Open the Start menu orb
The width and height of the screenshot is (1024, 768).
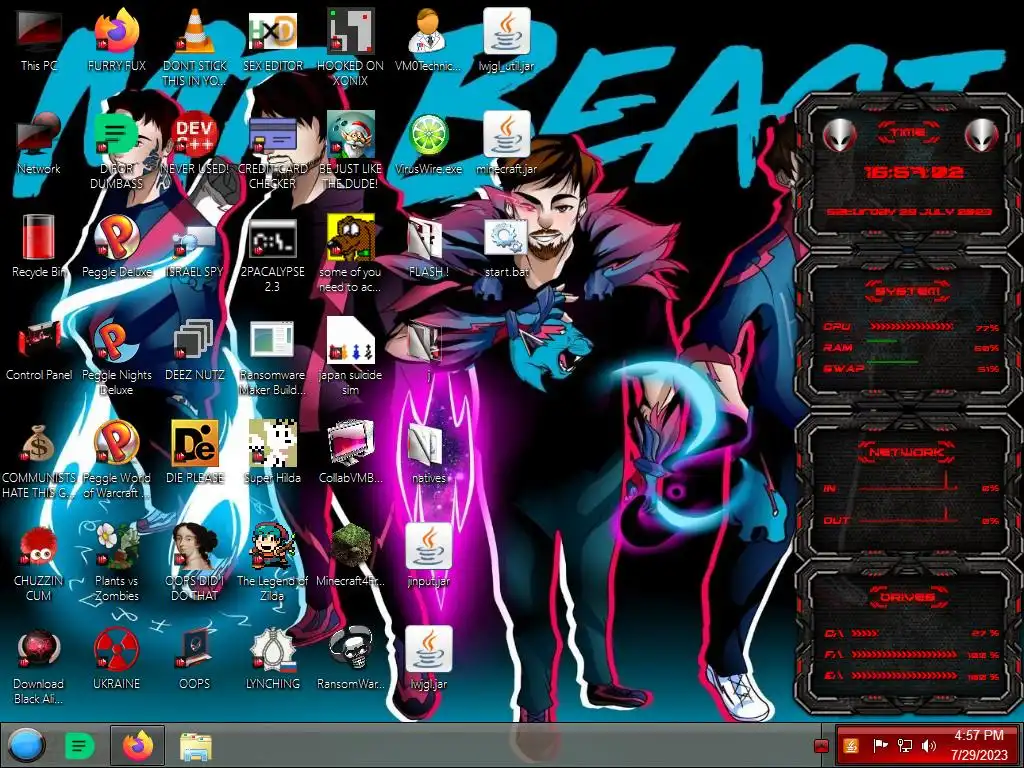pyautogui.click(x=26, y=745)
